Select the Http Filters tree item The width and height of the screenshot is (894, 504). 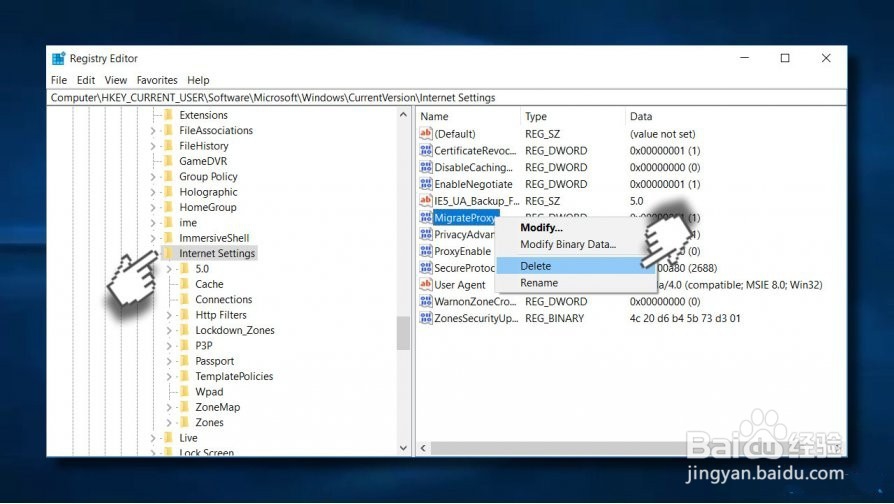pyautogui.click(x=221, y=315)
